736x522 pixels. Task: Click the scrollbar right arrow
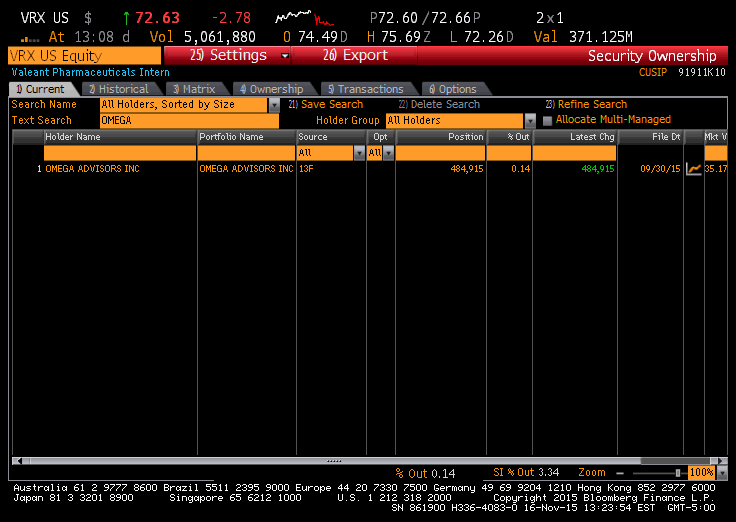point(722,461)
